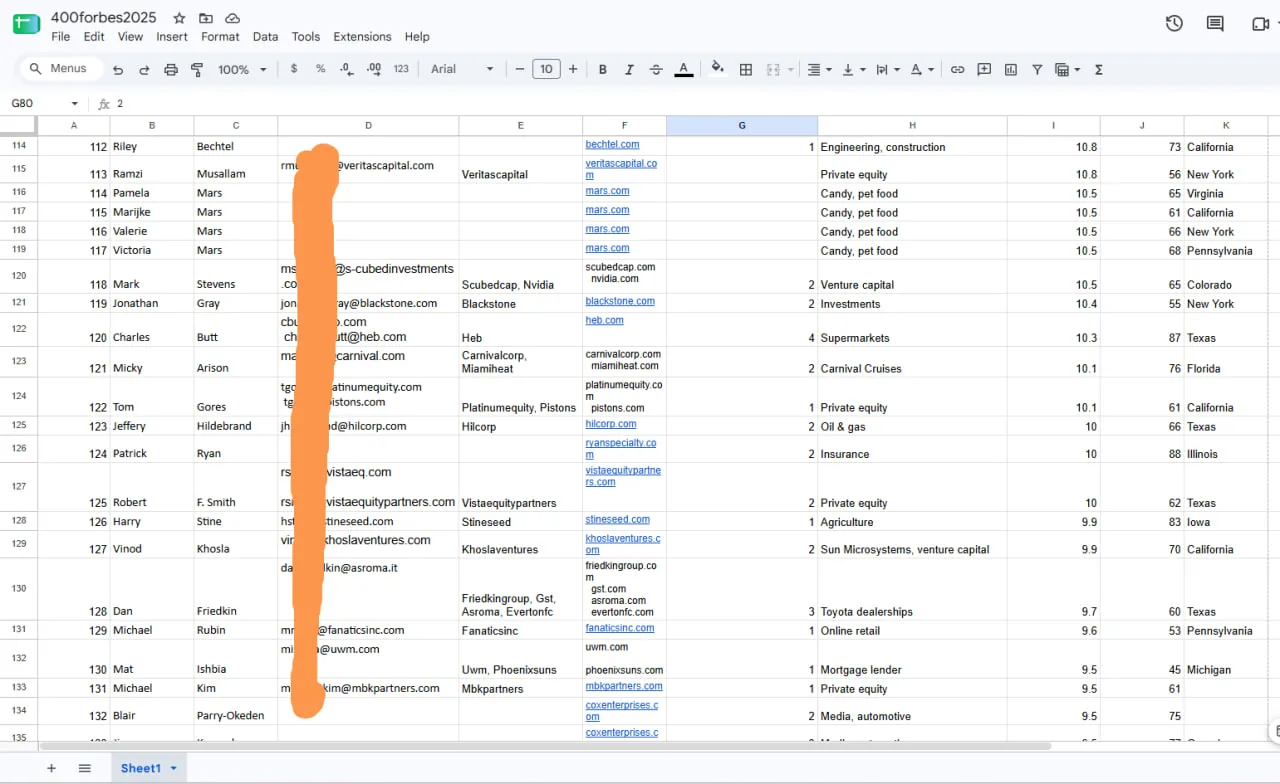Screen dimensions: 1280x784
Task: Open more number formats (123)
Action: point(402,69)
